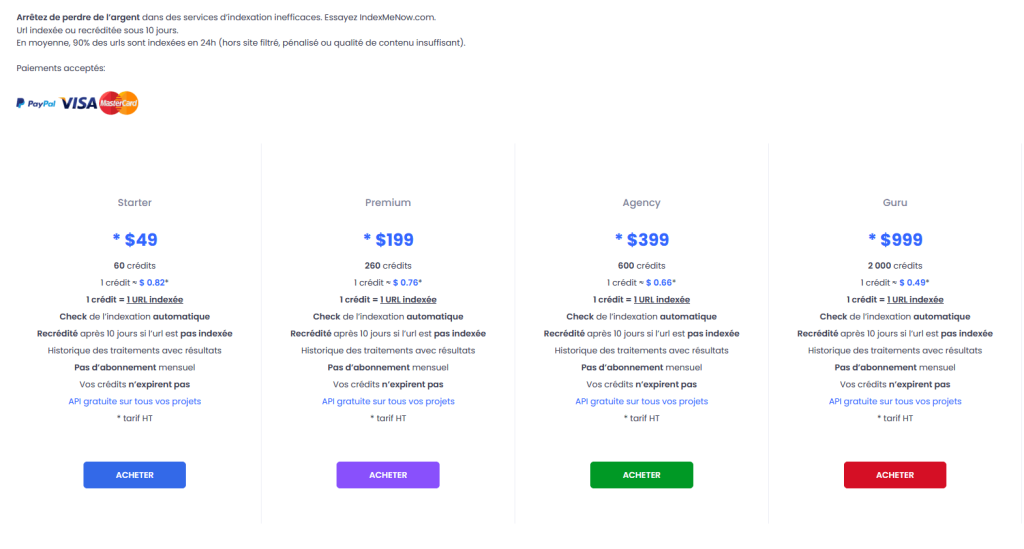The width and height of the screenshot is (1024, 549).
Task: Click the $199 Premium price
Action: coord(393,240)
